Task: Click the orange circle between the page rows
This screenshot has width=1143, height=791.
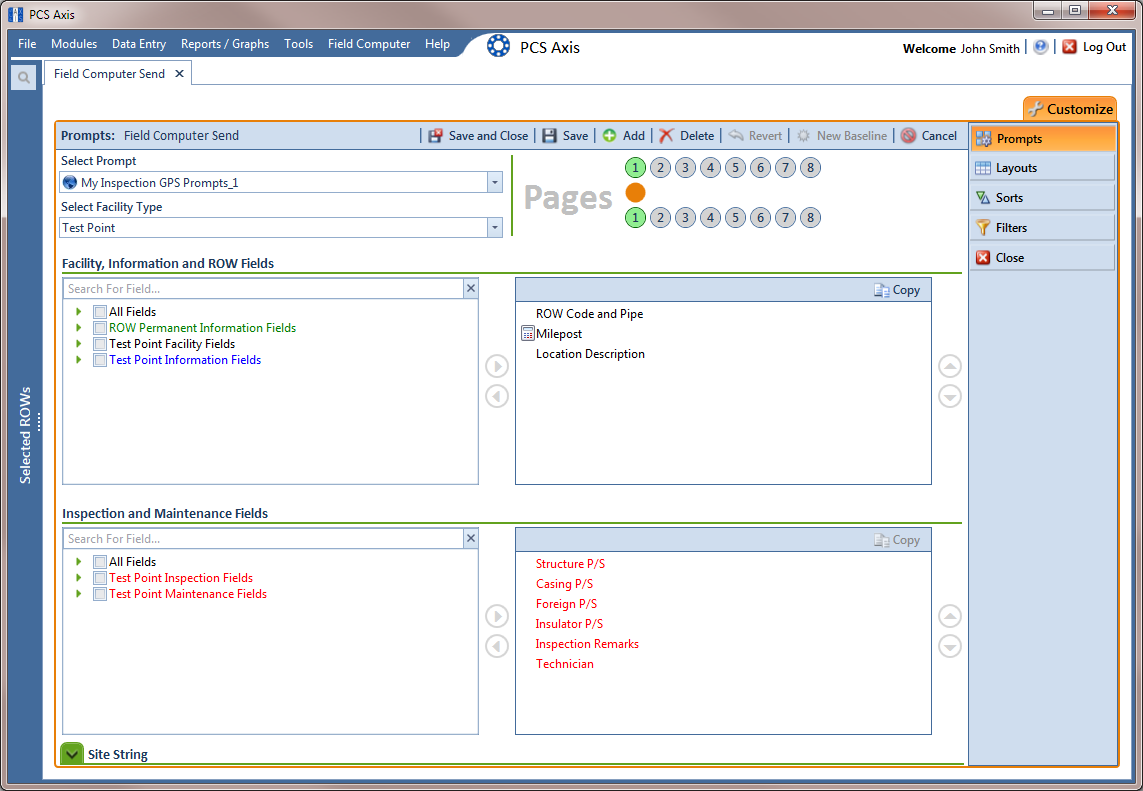Action: [636, 192]
